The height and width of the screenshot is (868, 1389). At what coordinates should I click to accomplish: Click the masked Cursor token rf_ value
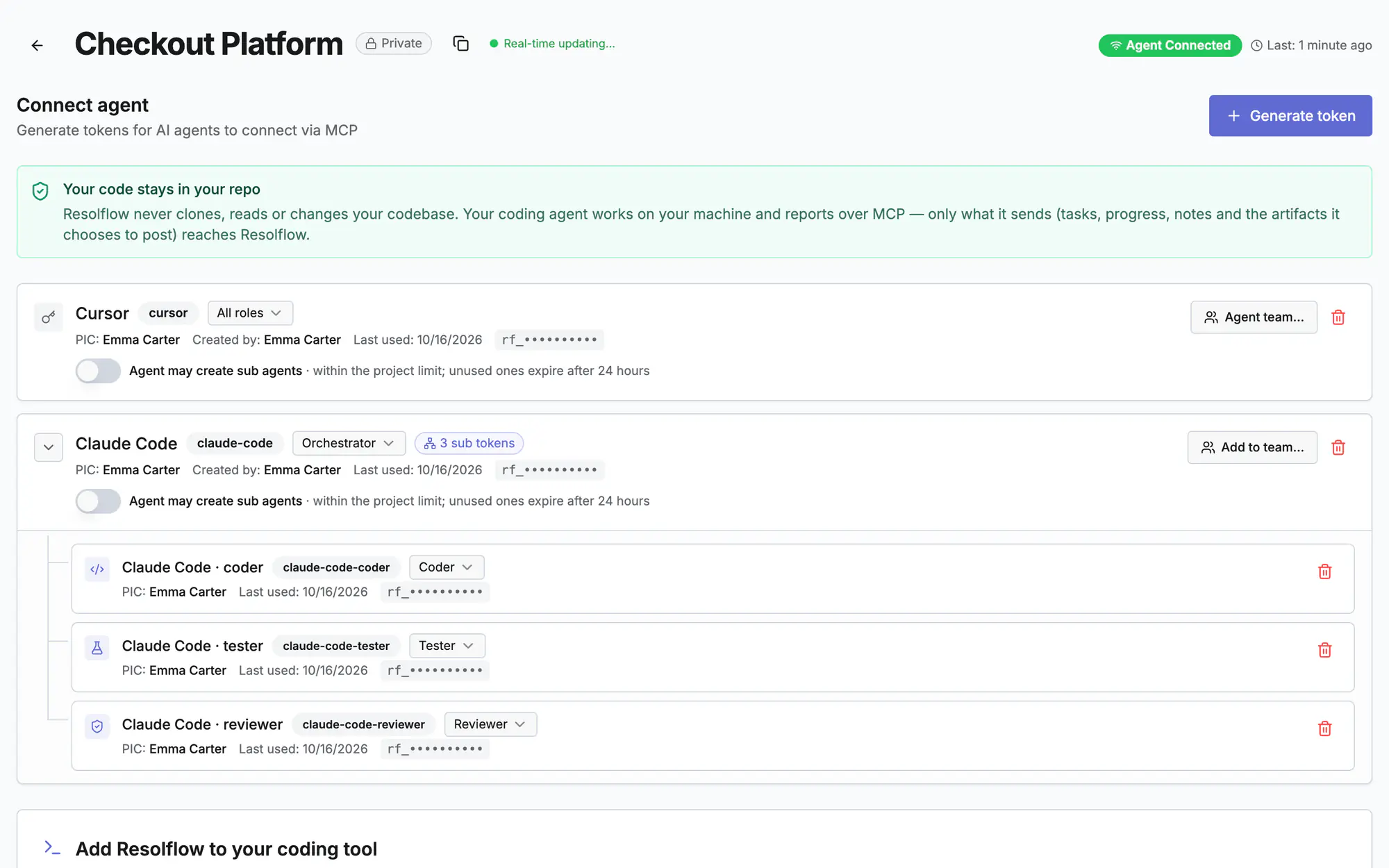[549, 340]
